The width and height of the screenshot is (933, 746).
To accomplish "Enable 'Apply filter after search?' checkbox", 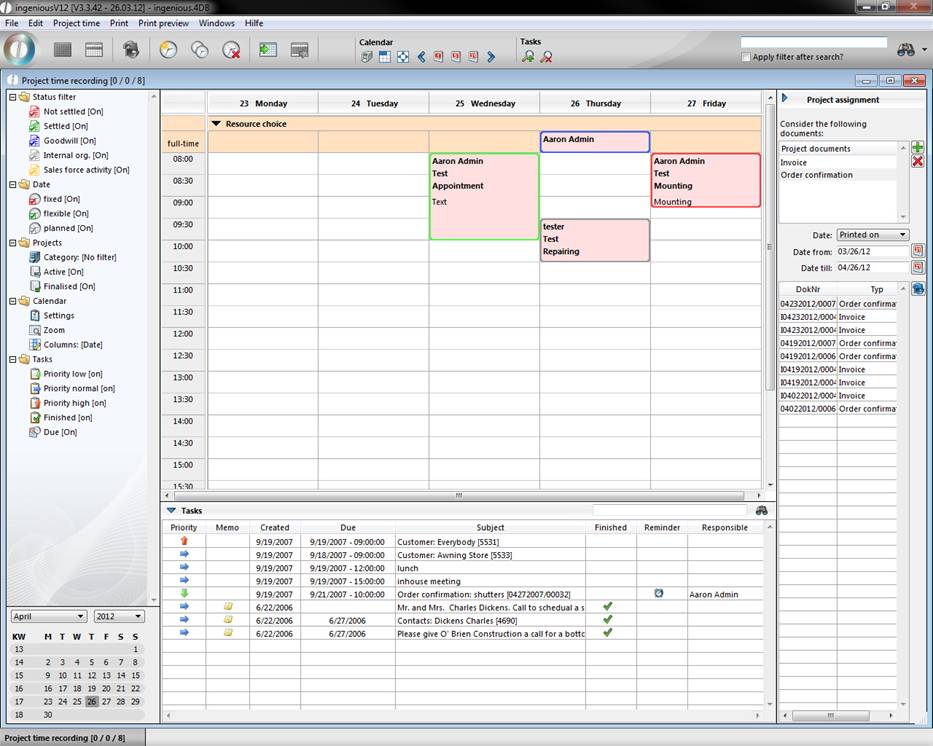I will coord(746,57).
